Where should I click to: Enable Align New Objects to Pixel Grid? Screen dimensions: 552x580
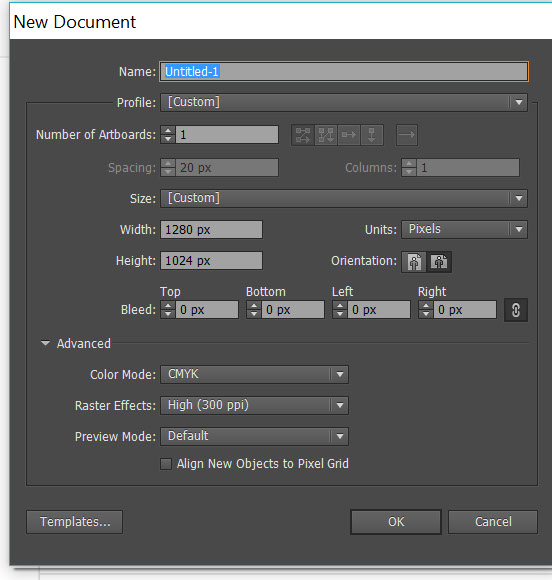166,464
